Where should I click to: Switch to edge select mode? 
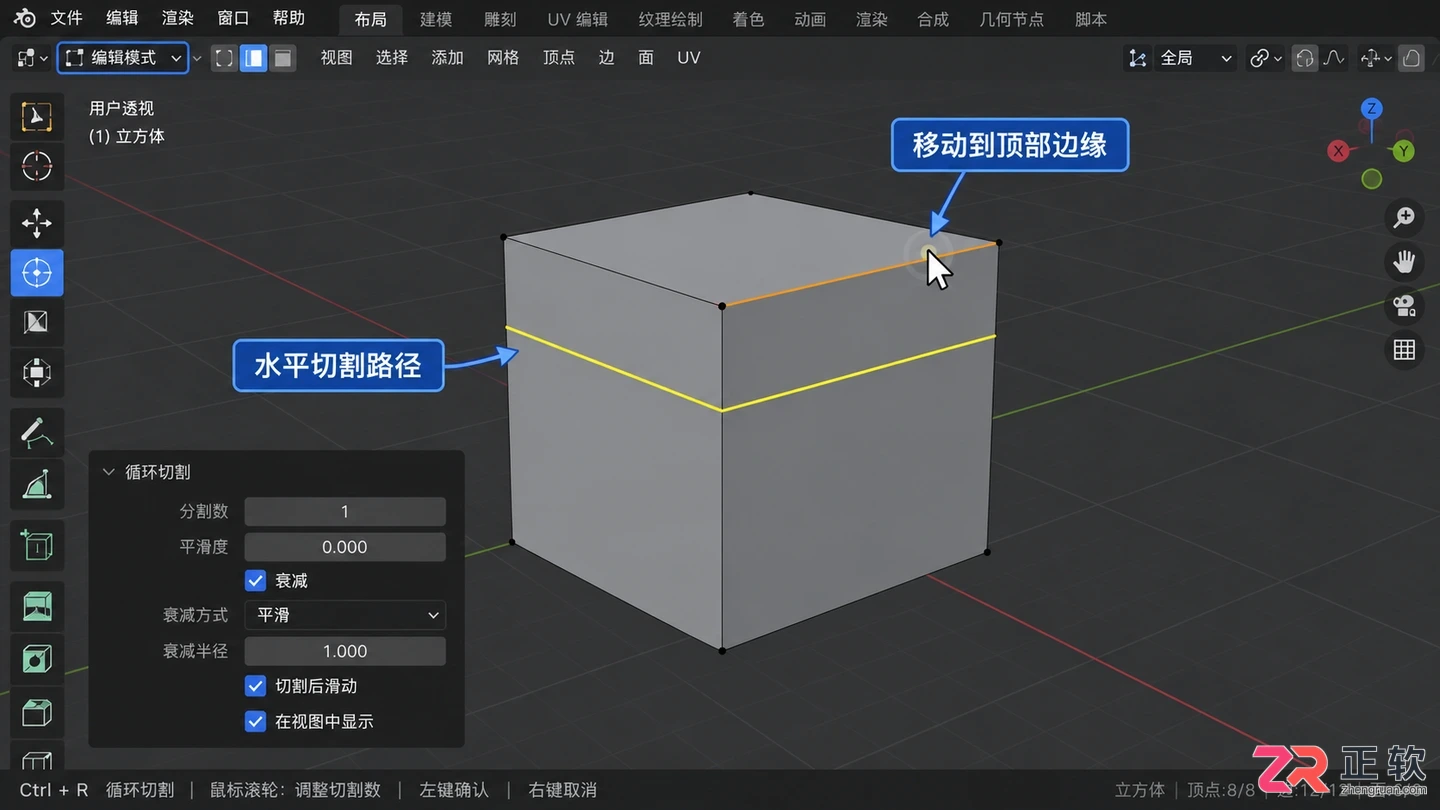click(254, 58)
